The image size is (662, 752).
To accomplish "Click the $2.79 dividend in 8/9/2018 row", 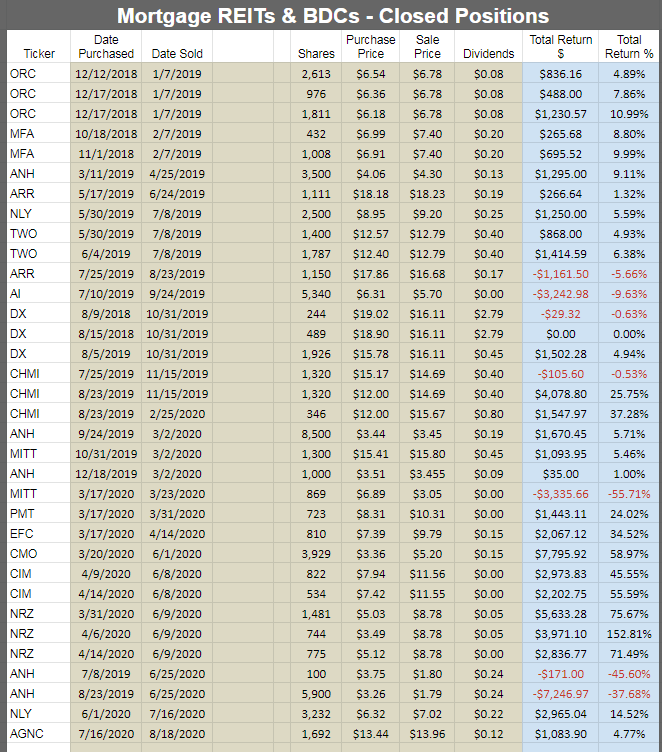I will pyautogui.click(x=488, y=314).
